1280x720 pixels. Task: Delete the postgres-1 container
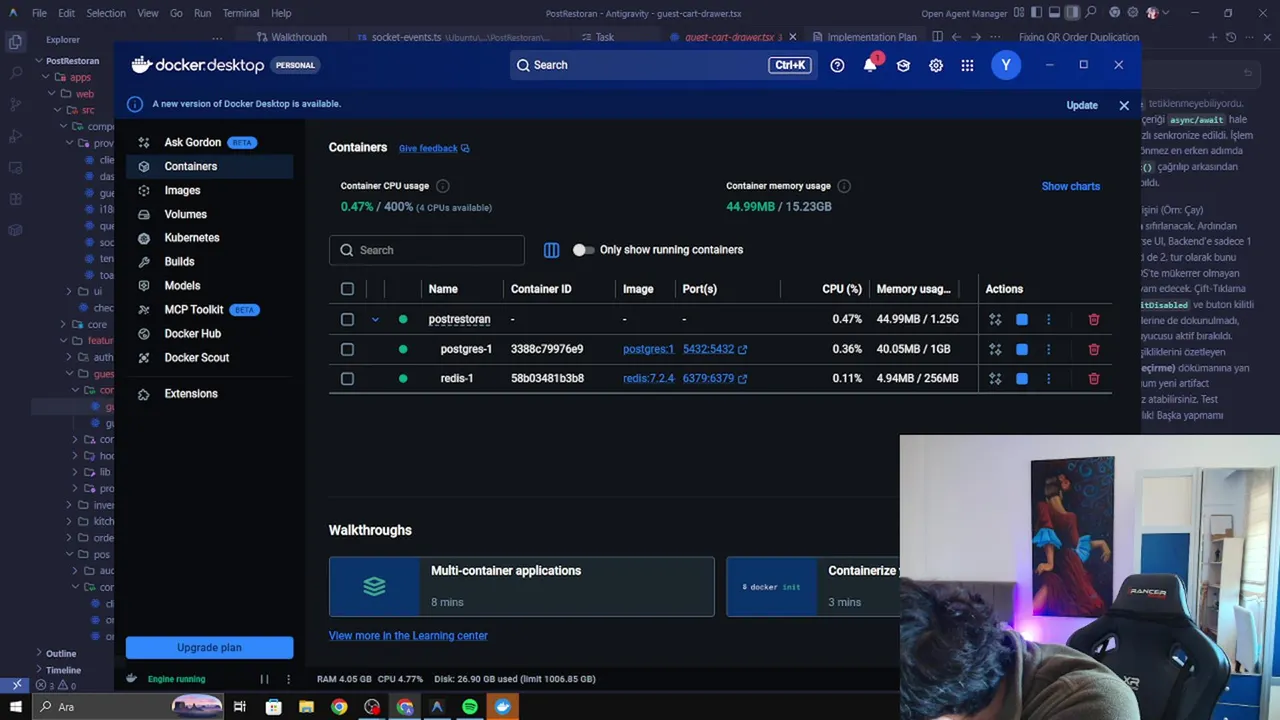(x=1093, y=349)
